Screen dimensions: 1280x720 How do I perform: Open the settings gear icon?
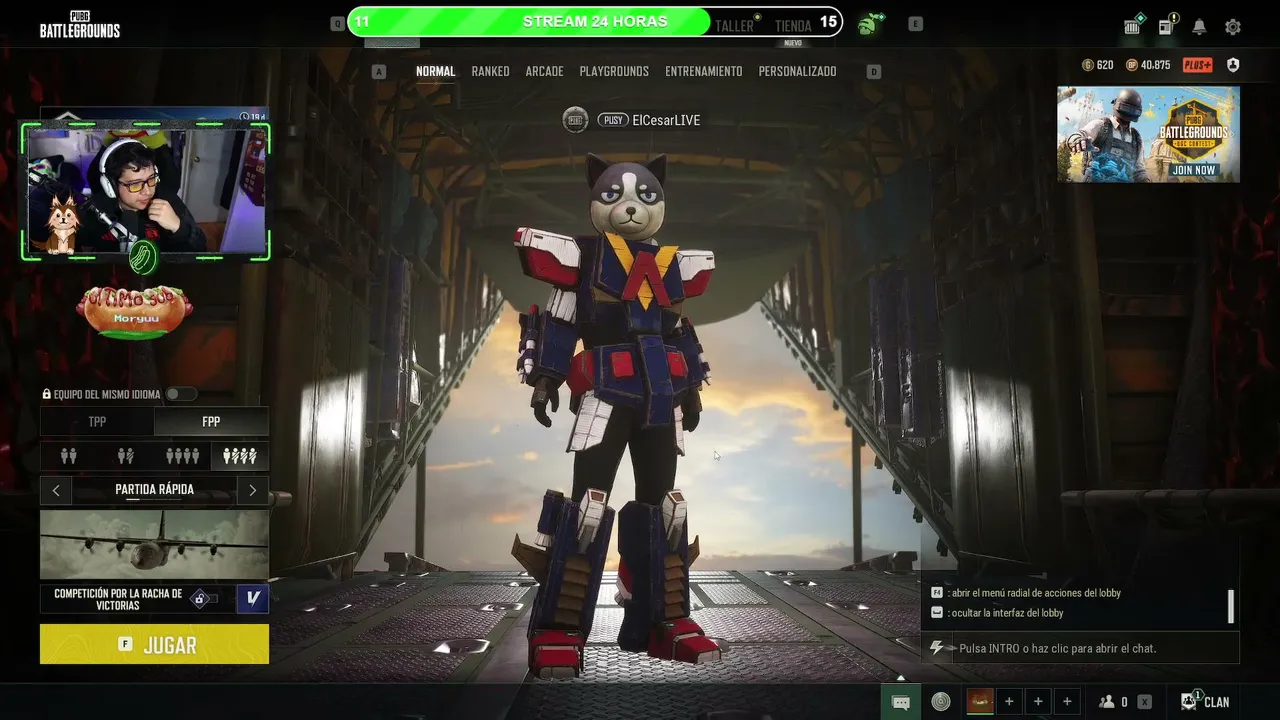point(1233,27)
